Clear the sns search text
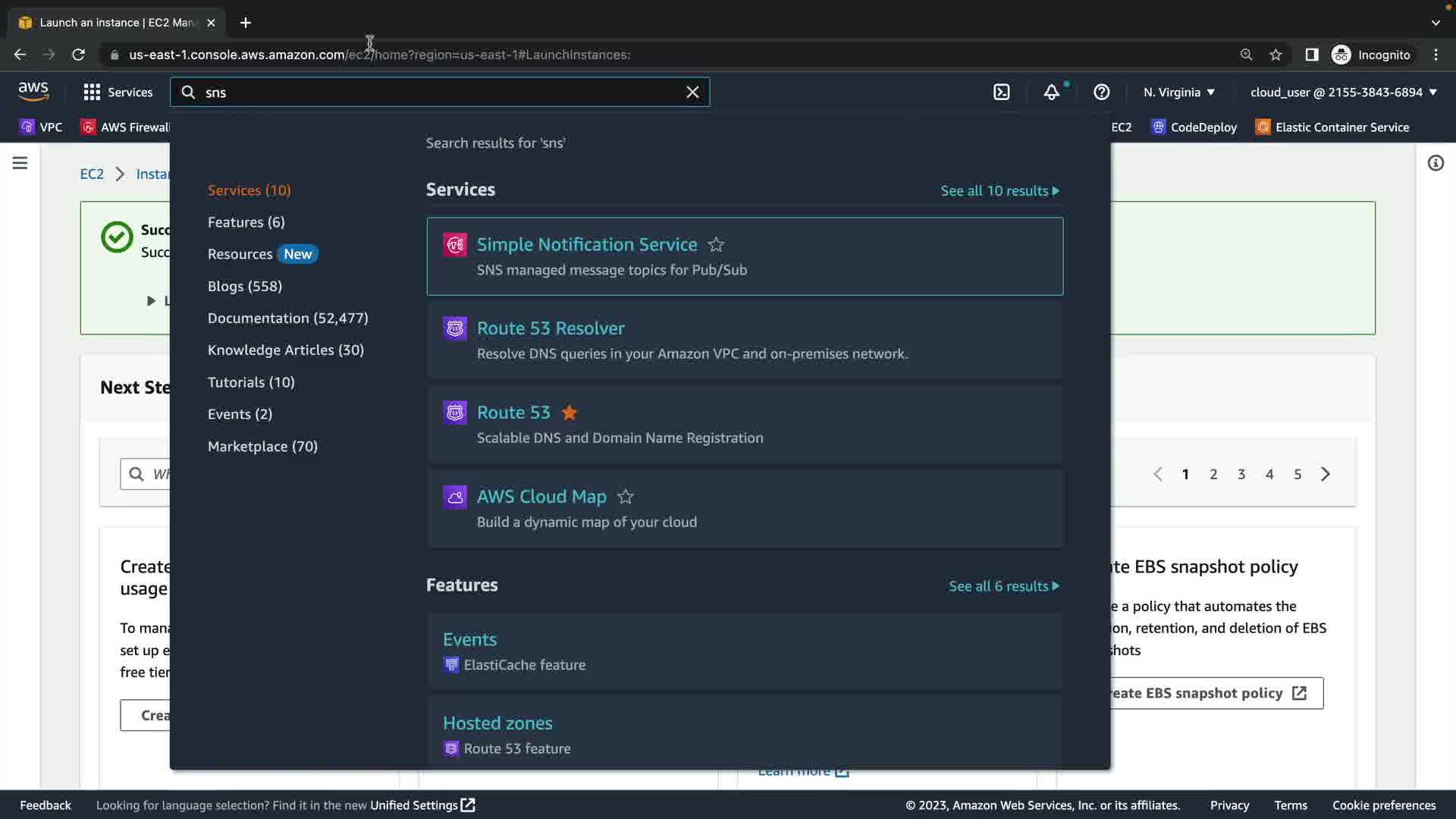The image size is (1456, 819). point(692,92)
